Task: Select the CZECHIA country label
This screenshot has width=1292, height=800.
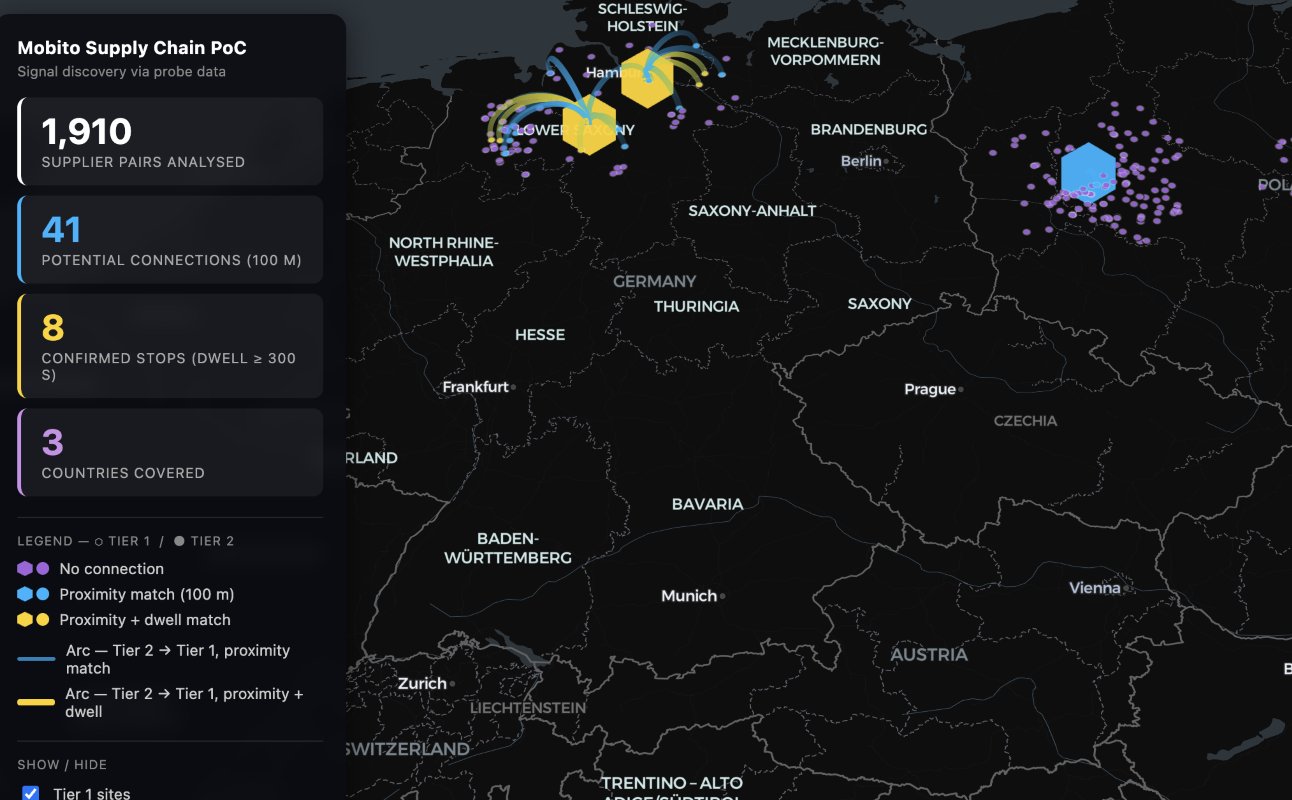Action: [1025, 421]
